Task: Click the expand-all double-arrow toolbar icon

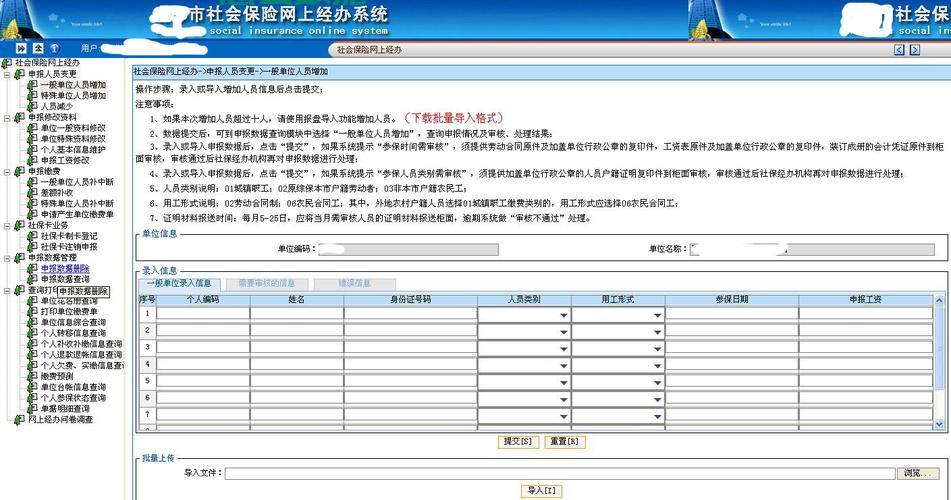Action: (21, 48)
